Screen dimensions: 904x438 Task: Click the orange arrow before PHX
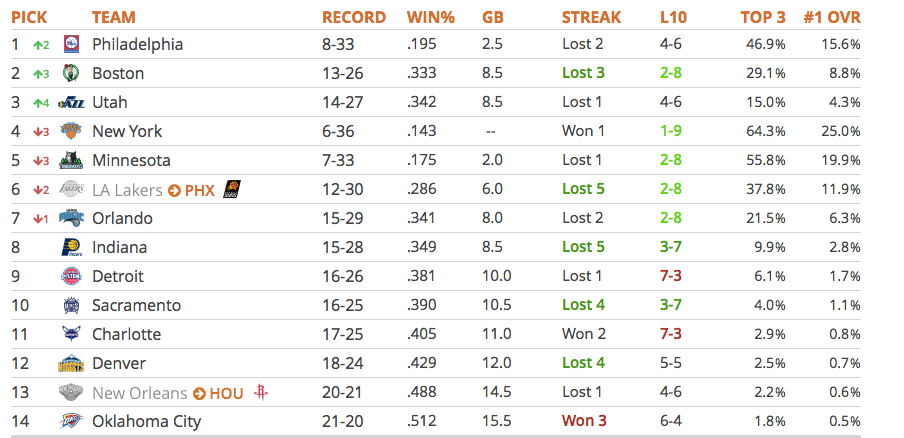pyautogui.click(x=174, y=190)
